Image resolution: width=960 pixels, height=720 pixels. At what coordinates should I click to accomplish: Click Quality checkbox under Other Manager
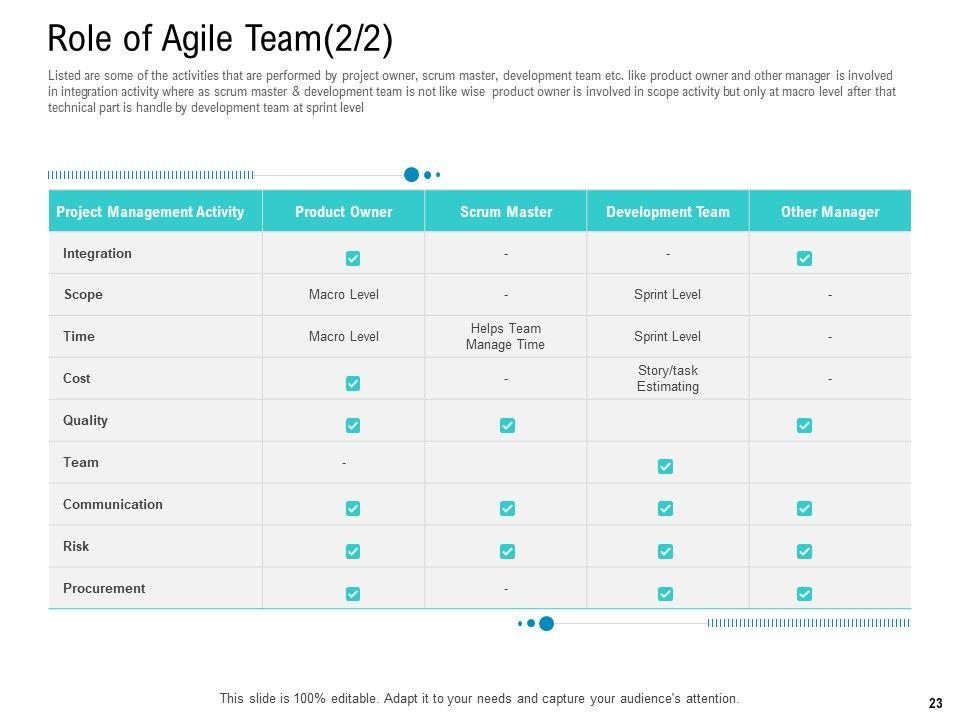[804, 426]
